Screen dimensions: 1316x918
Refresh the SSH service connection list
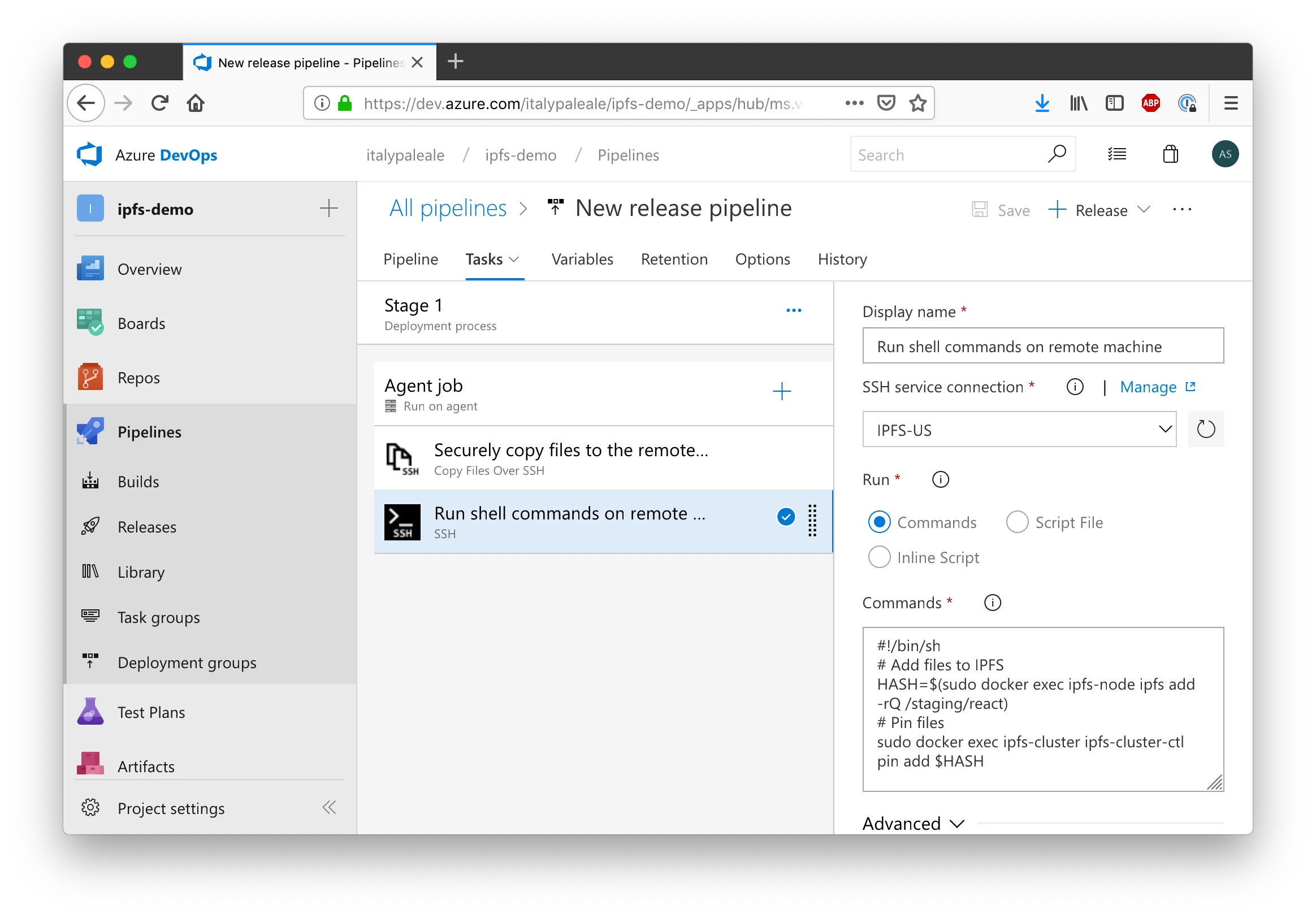1205,429
